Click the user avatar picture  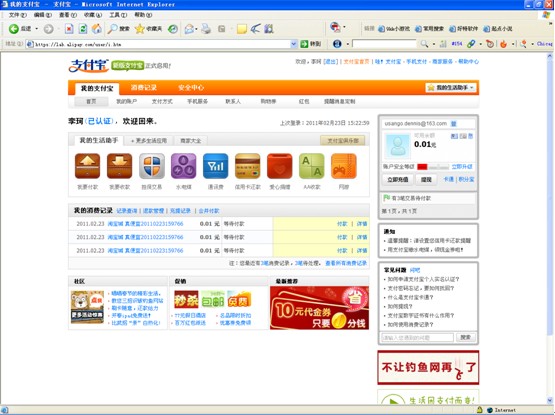pos(397,146)
